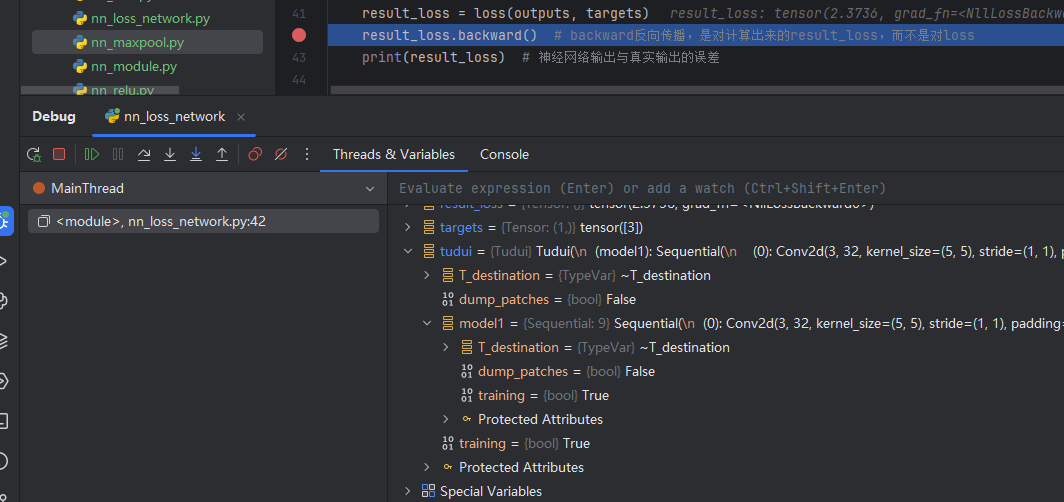Click Python file icon of nn_maxpool.py
Screen dimensions: 1064x502
[79, 43]
